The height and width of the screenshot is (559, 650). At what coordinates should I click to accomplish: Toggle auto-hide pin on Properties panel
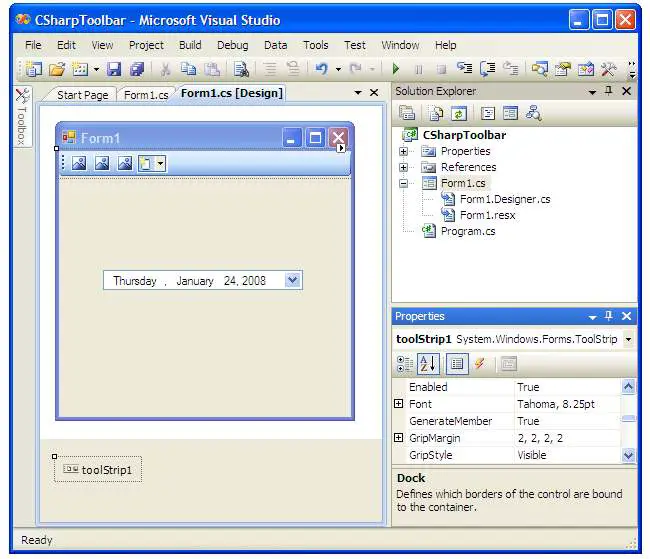(609, 316)
